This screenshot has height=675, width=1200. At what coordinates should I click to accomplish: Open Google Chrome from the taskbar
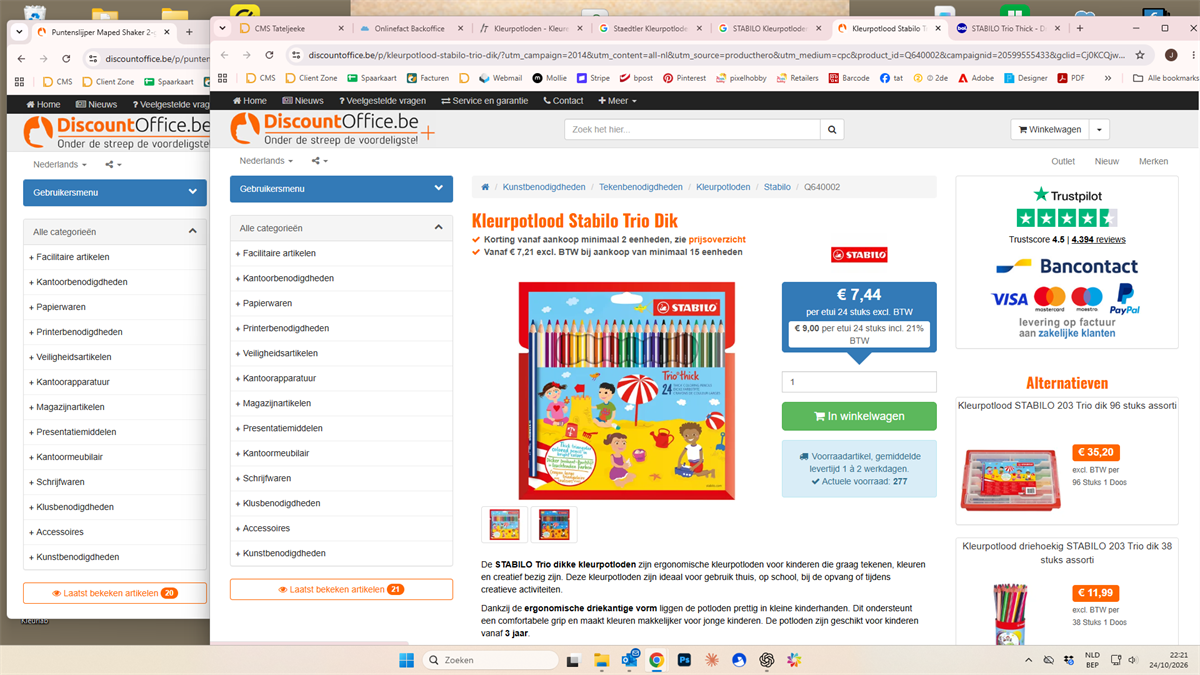click(657, 660)
